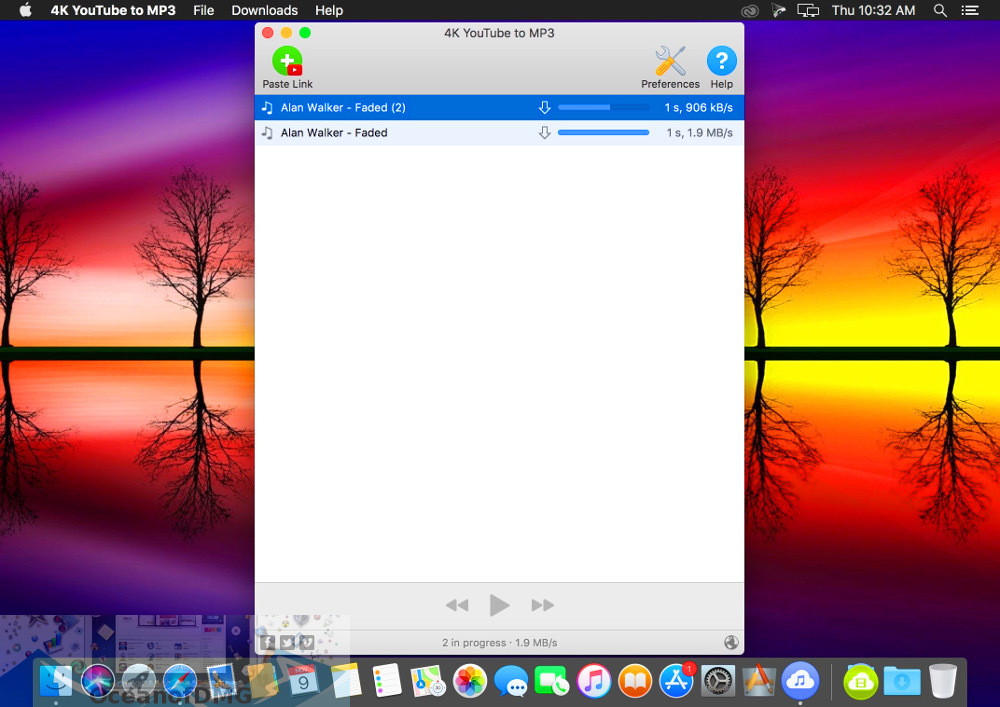Click music note icon of 'Alan Walker - Faded' row
The image size is (1000, 707).
tap(267, 133)
